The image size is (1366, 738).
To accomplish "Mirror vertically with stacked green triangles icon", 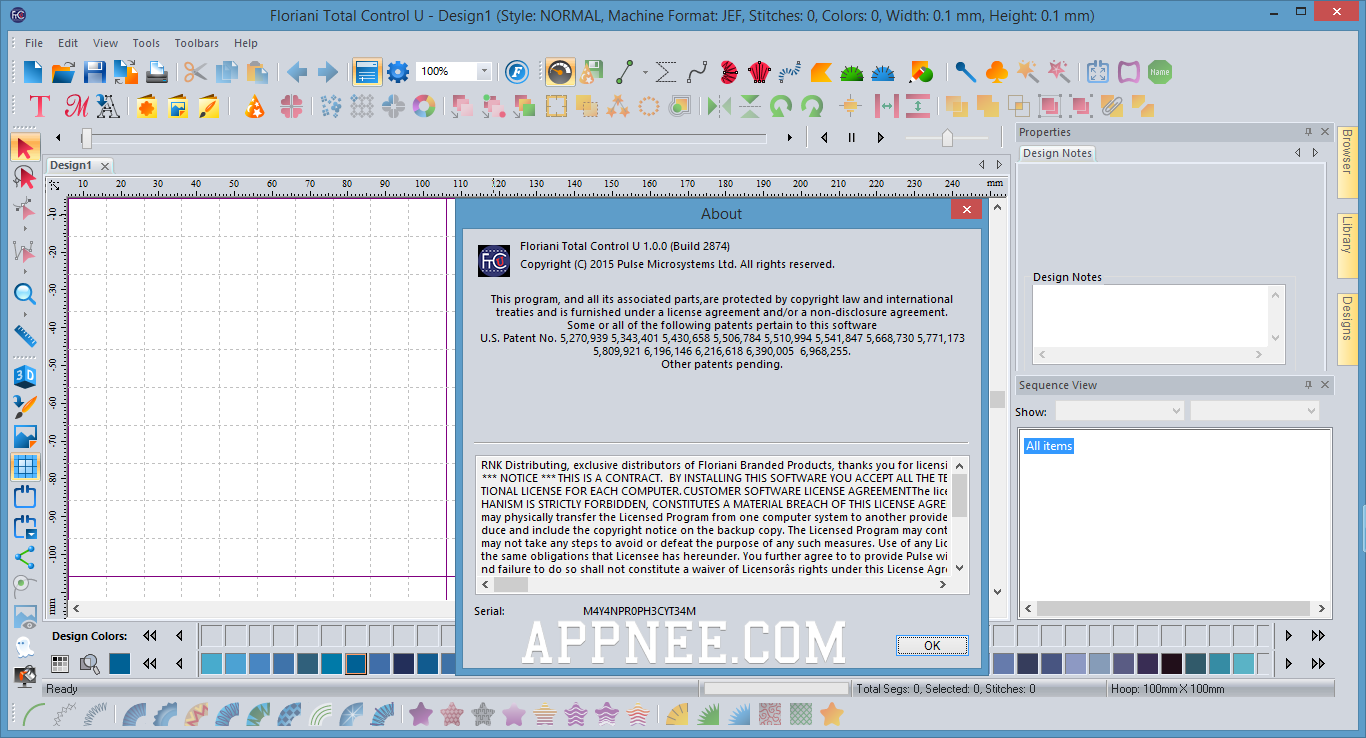I will [x=750, y=106].
